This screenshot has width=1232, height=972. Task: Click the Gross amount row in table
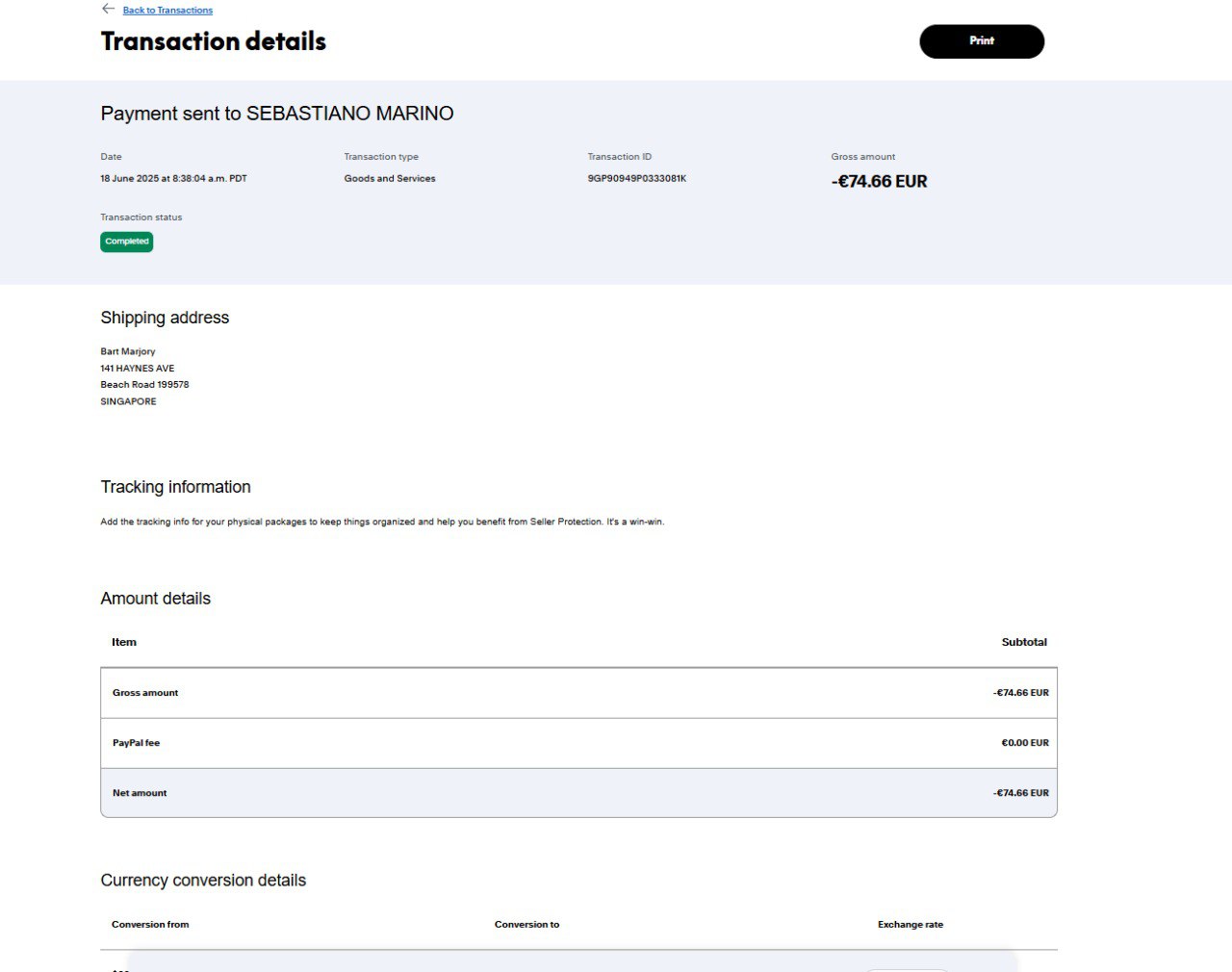tap(578, 693)
